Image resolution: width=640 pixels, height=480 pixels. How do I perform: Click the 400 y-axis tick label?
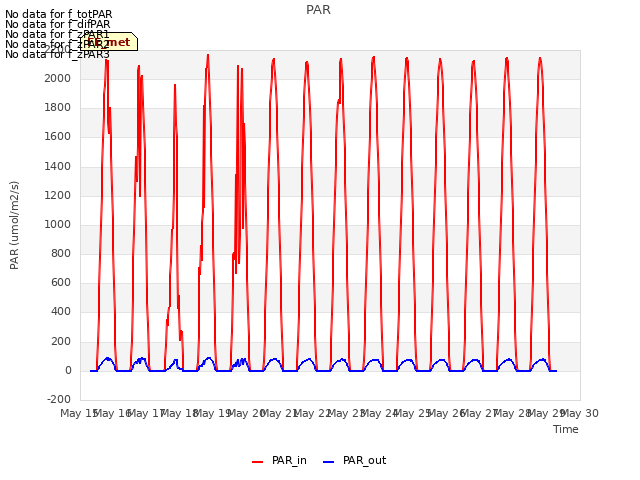click(x=61, y=312)
